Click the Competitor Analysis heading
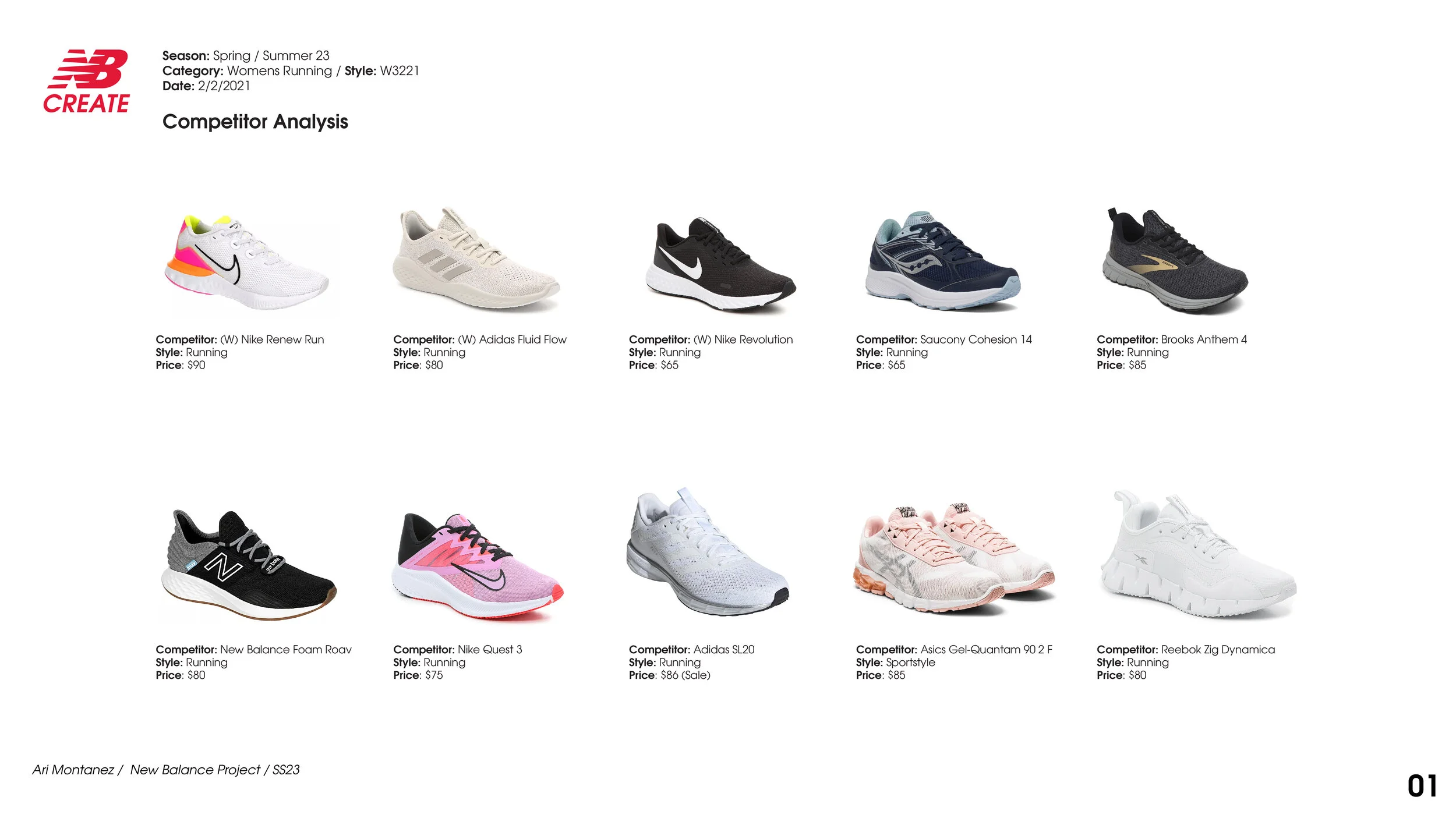Image resolution: width=1456 pixels, height=818 pixels. point(255,122)
